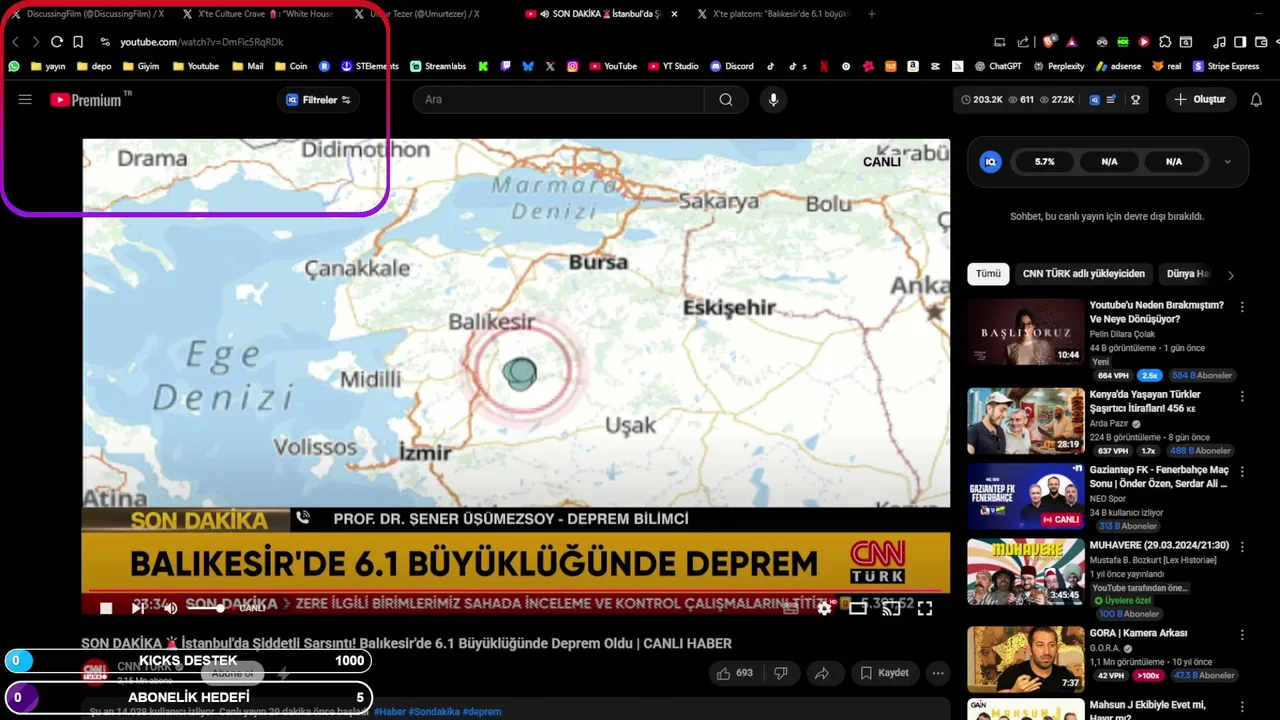Start voice search with the microphone
1280x720 pixels.
click(x=772, y=100)
